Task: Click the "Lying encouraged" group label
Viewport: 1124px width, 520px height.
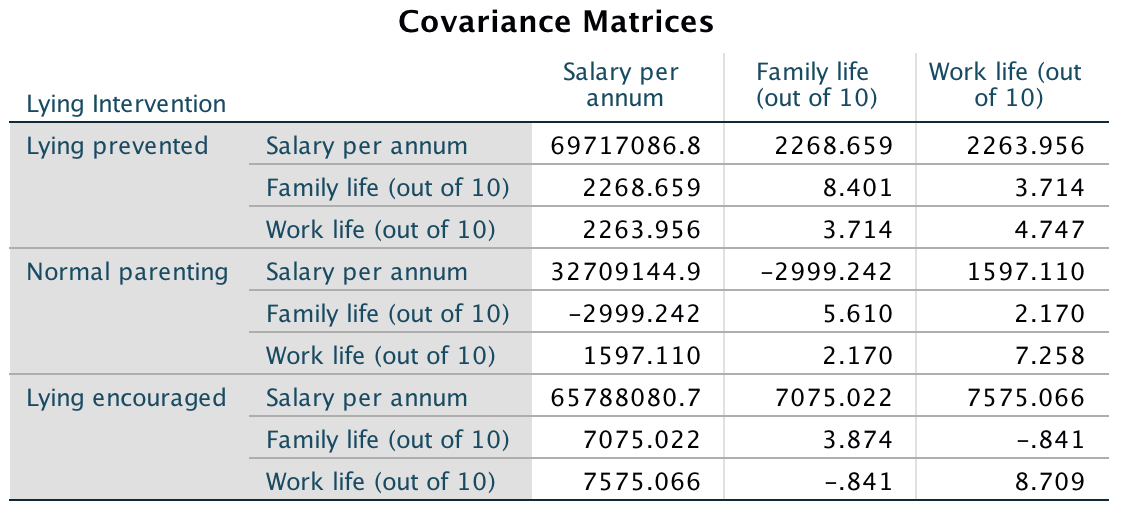Action: 126,398
